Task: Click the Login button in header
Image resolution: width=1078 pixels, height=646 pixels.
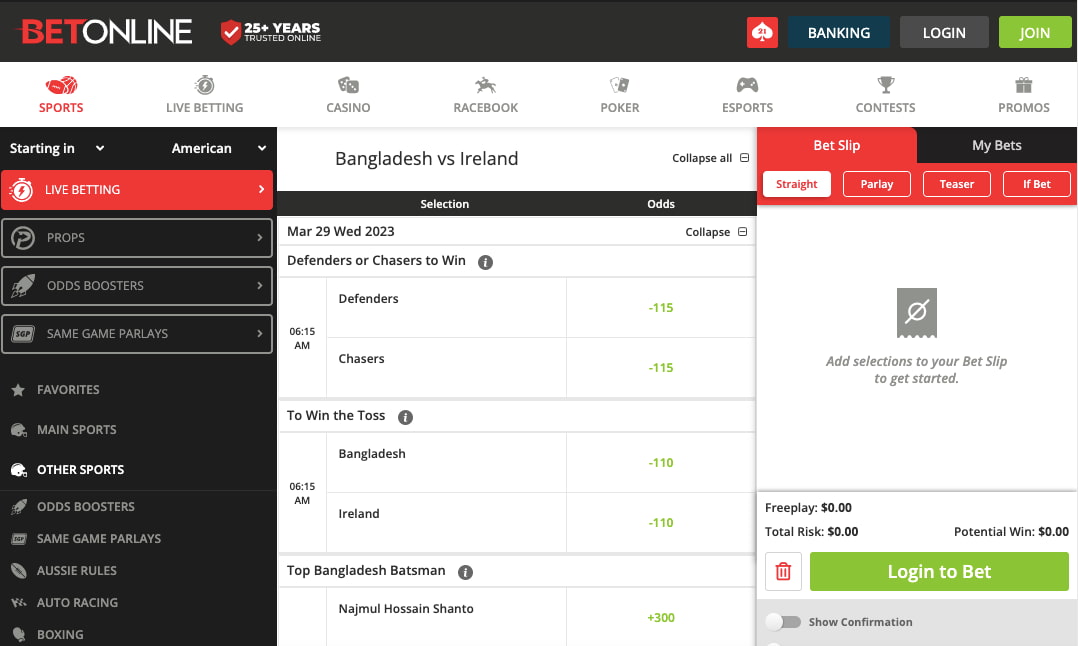Action: point(944,32)
